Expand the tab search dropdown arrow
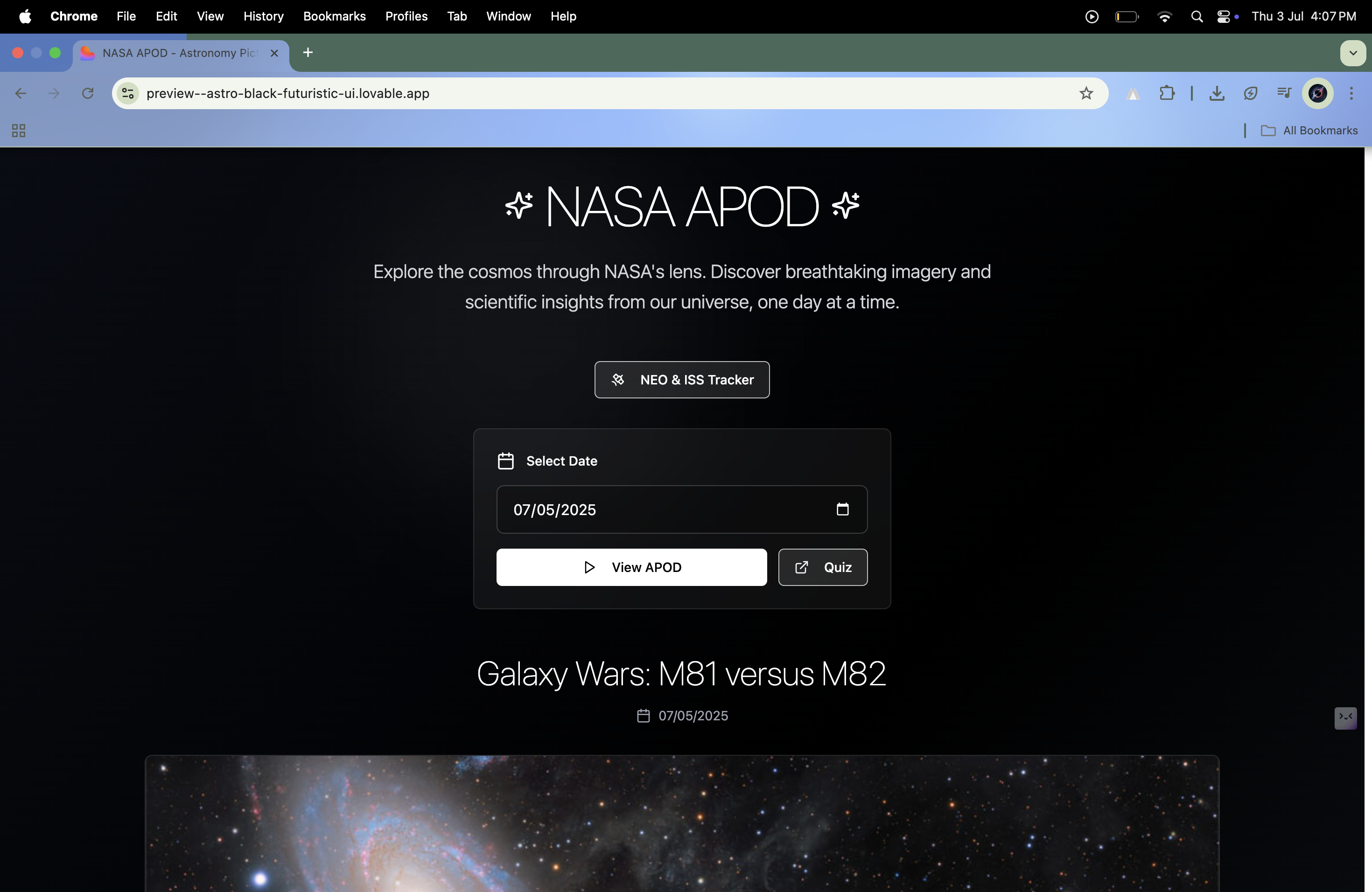 [x=1352, y=53]
